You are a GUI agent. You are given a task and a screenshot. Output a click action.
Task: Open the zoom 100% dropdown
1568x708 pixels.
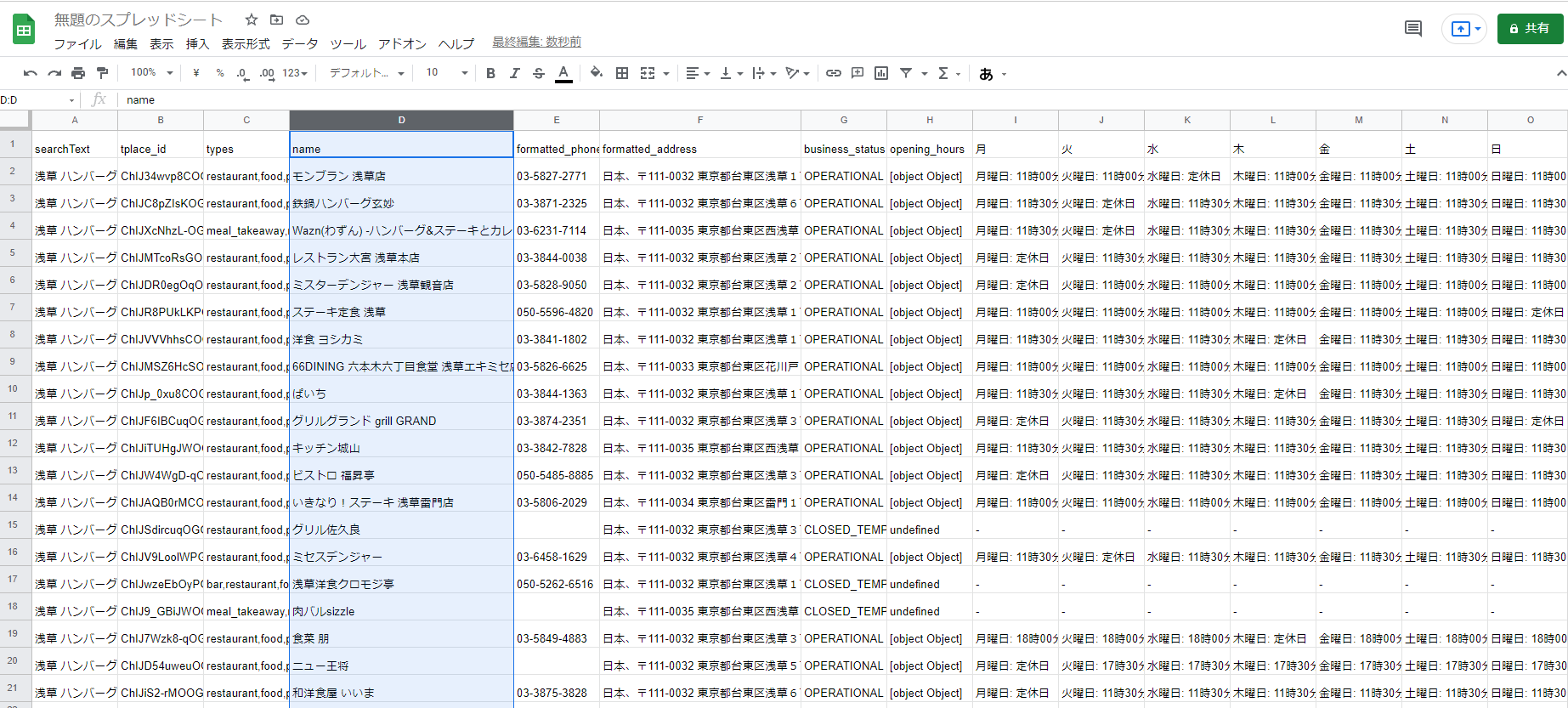(x=151, y=73)
